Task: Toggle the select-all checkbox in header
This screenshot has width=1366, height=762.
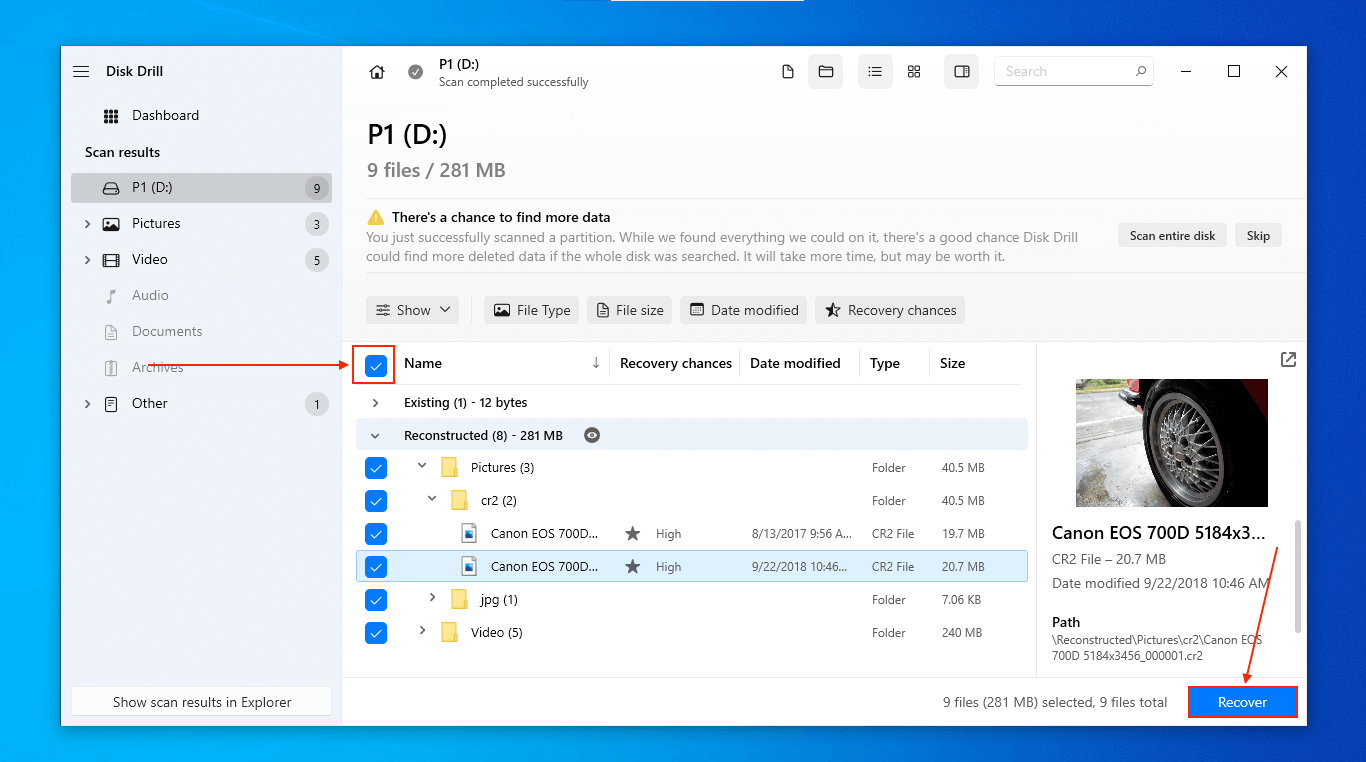Action: point(376,365)
